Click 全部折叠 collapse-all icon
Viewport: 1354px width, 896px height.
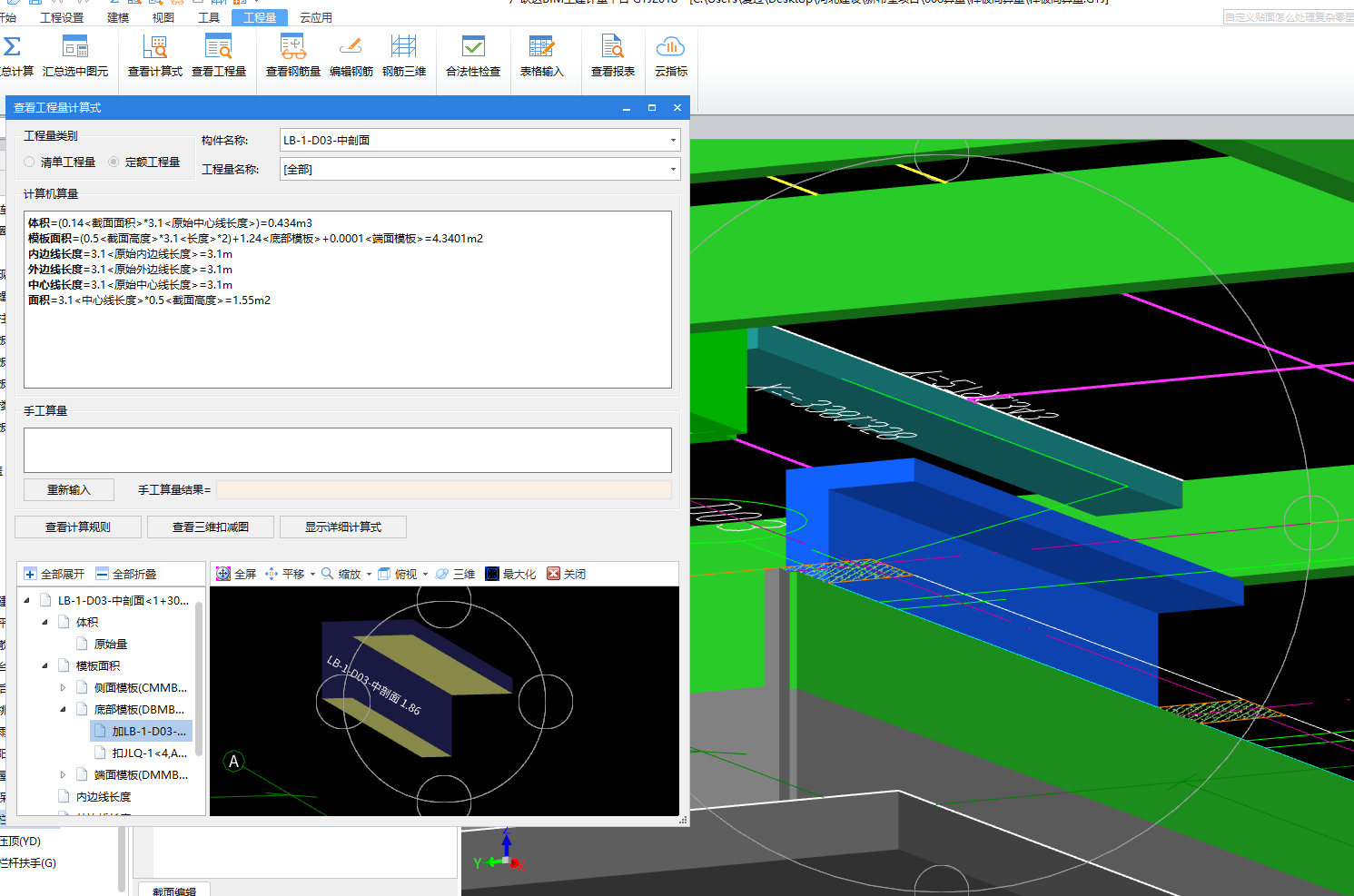point(102,574)
